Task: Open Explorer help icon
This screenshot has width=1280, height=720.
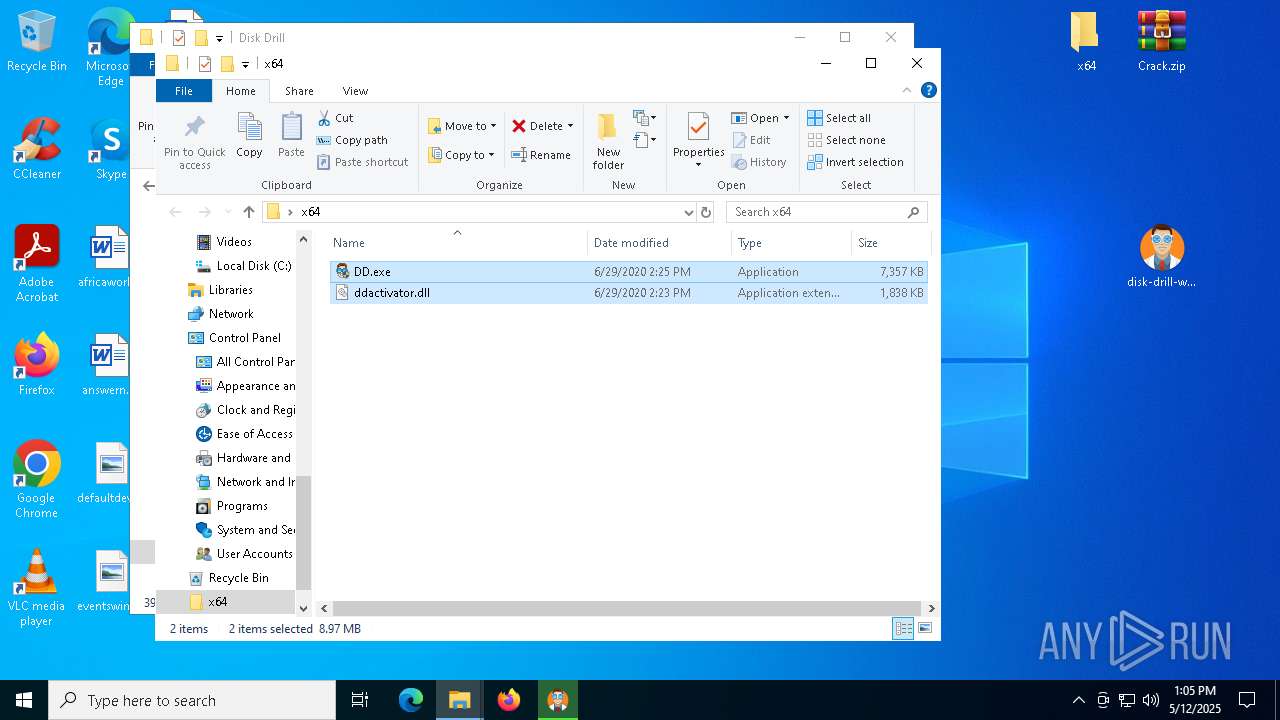Action: click(x=928, y=90)
